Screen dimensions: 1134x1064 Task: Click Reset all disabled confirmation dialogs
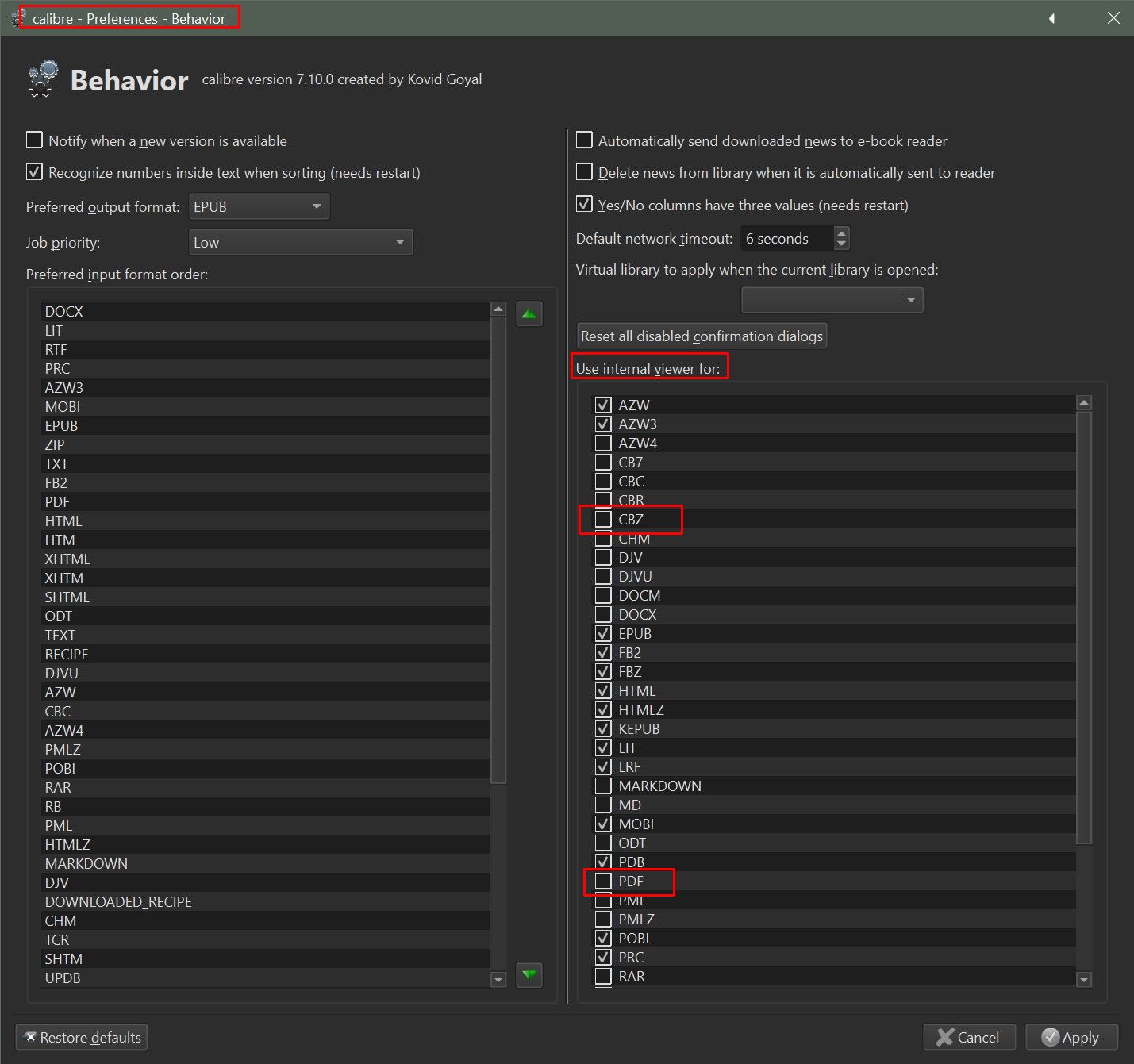tap(702, 336)
